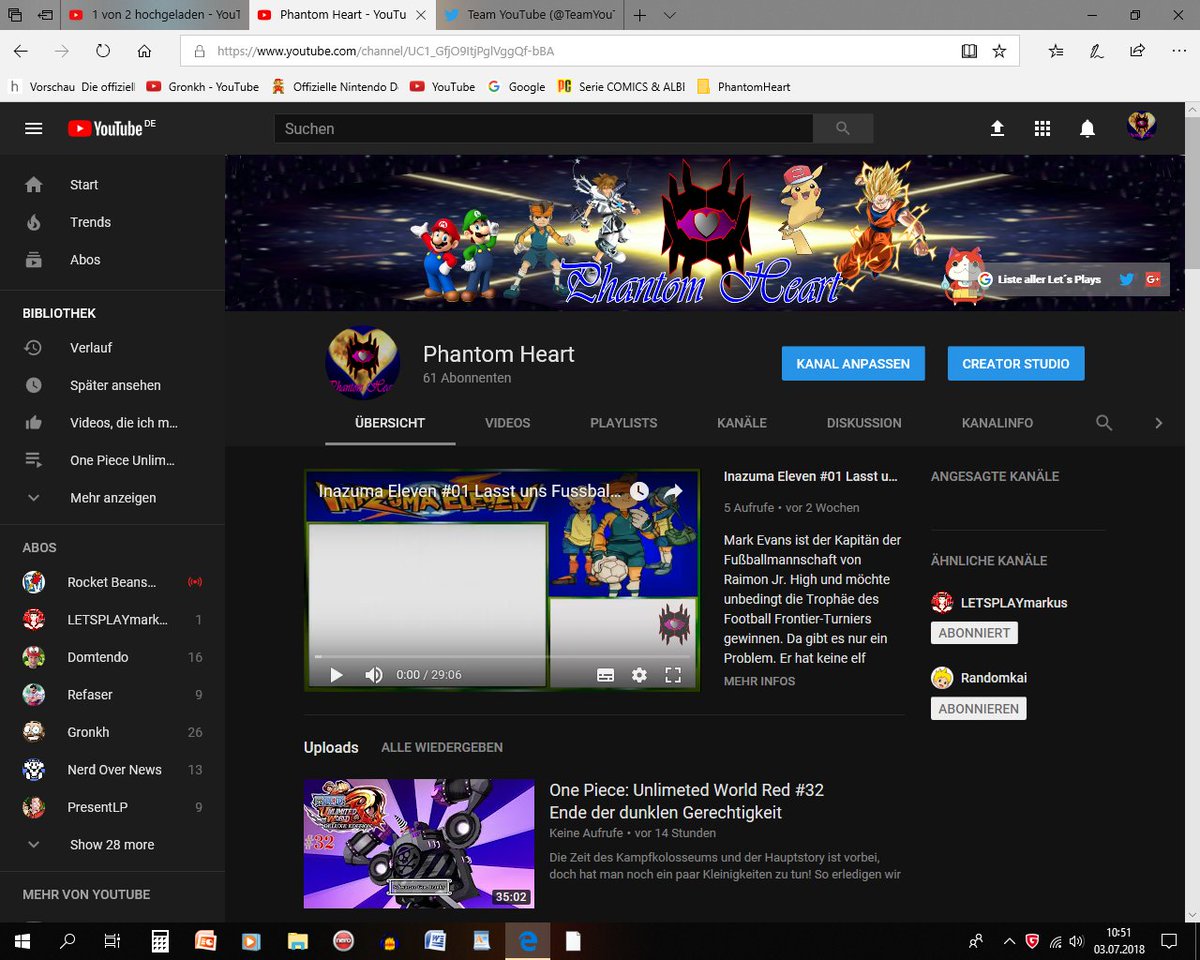This screenshot has height=960, width=1200.
Task: Click CREATOR STUDIO button
Action: coord(1016,364)
